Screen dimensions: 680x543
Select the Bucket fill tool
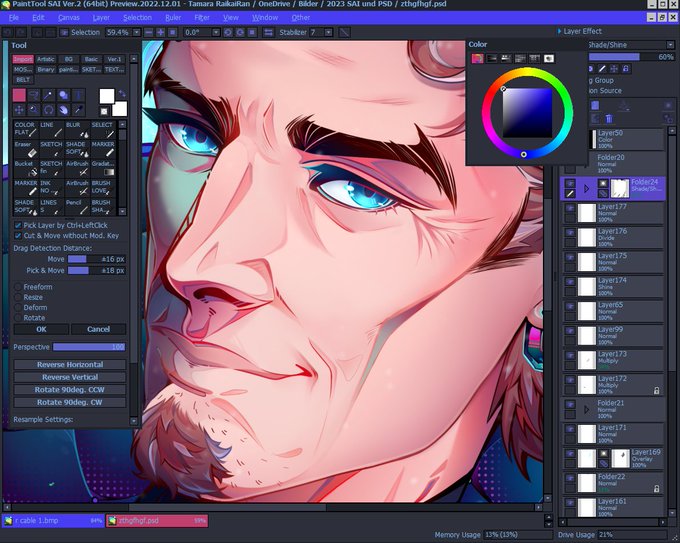26,168
